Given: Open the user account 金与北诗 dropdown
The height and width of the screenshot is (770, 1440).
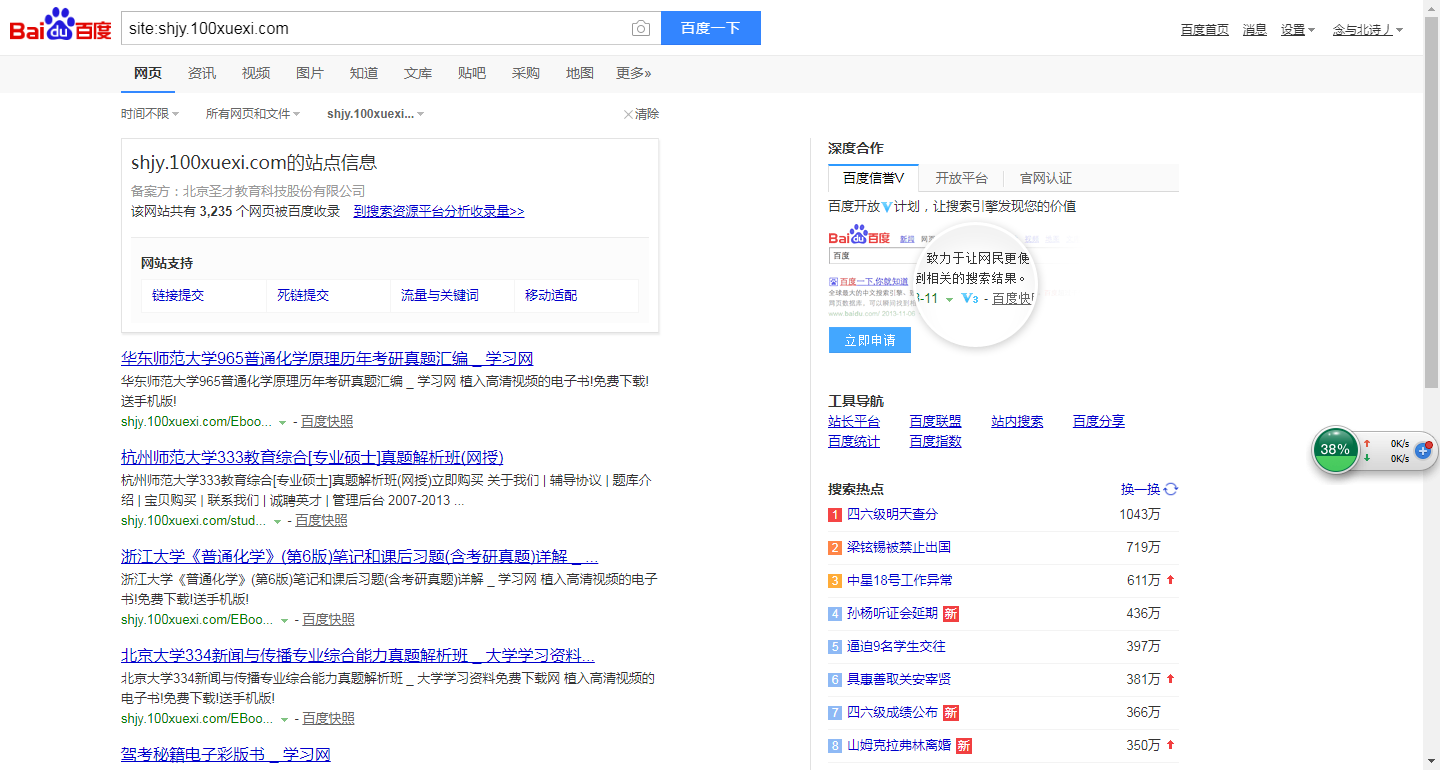Looking at the screenshot, I should [x=1367, y=30].
